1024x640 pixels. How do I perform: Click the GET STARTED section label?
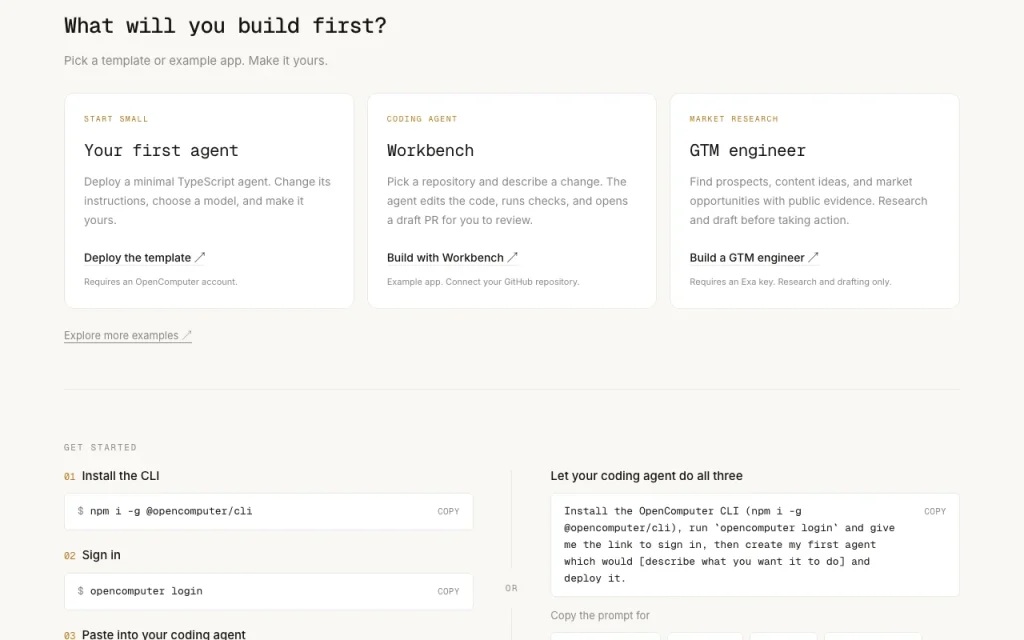click(101, 447)
